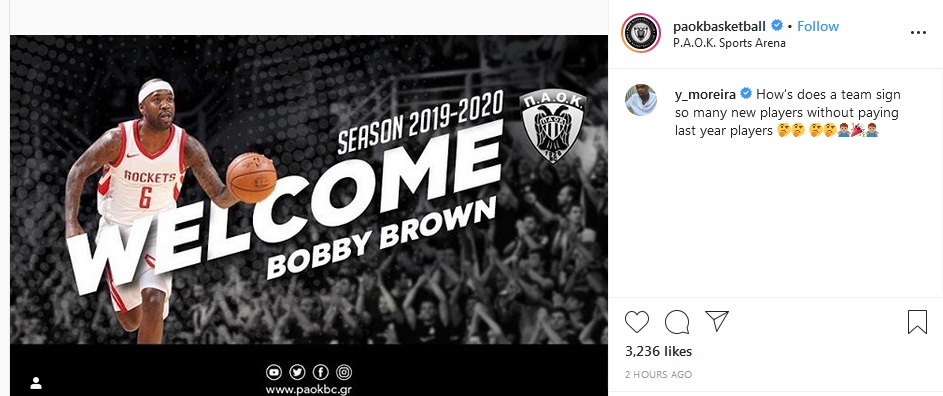Click Instagram icon in image footer
This screenshot has height=396, width=943.
pos(344,373)
